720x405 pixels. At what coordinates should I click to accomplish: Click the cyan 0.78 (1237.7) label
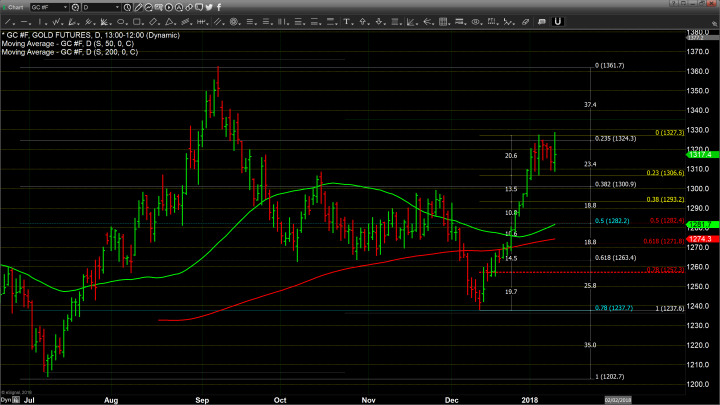click(613, 308)
